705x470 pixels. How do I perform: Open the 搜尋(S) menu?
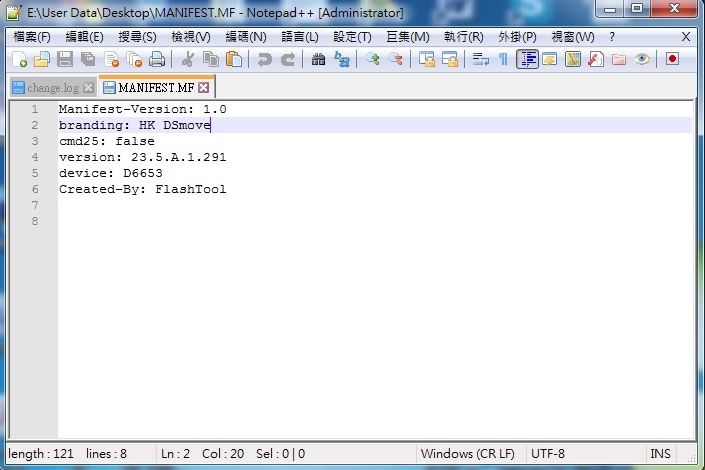(137, 37)
